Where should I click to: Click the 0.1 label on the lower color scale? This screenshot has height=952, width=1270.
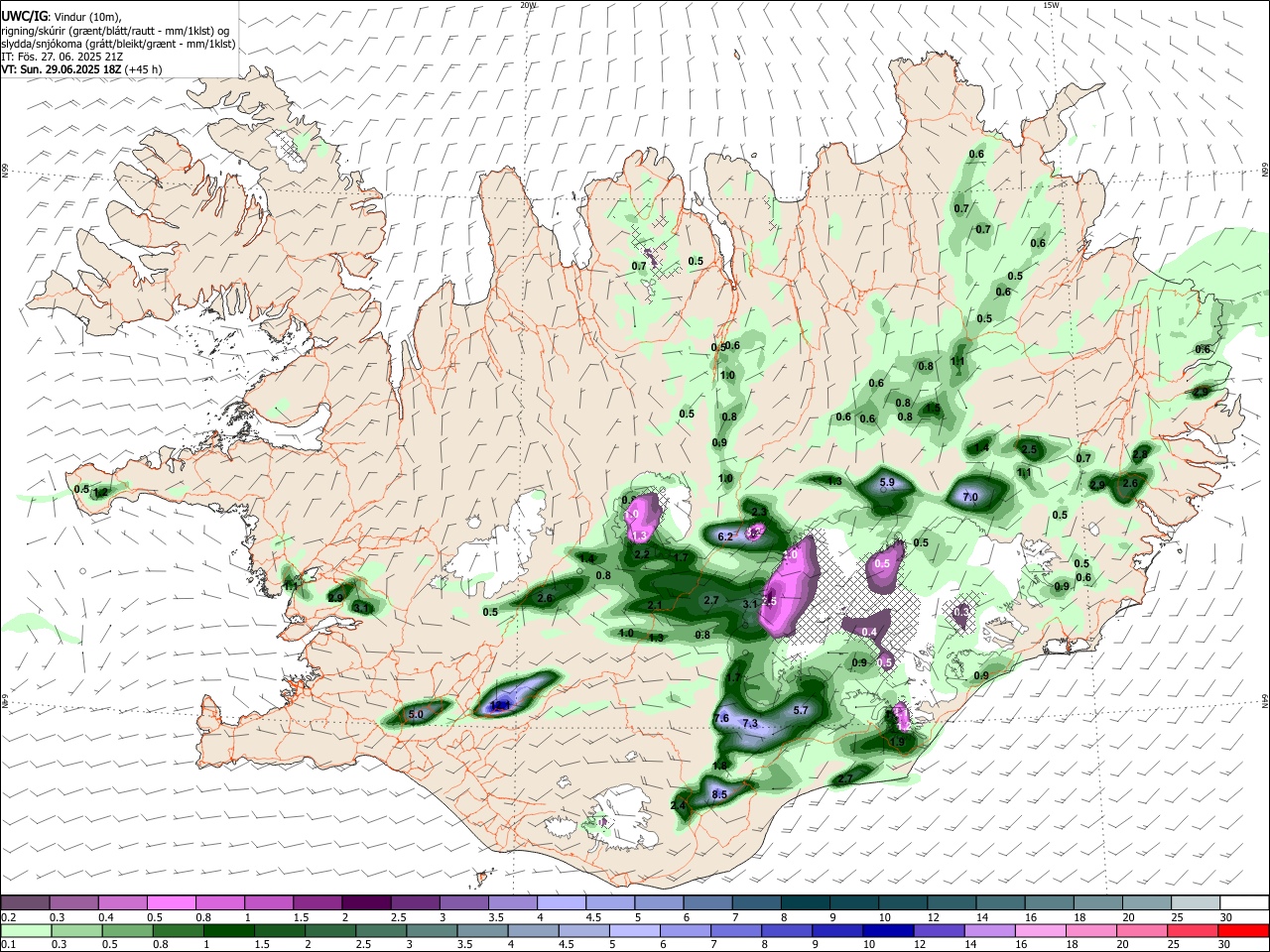8,945
